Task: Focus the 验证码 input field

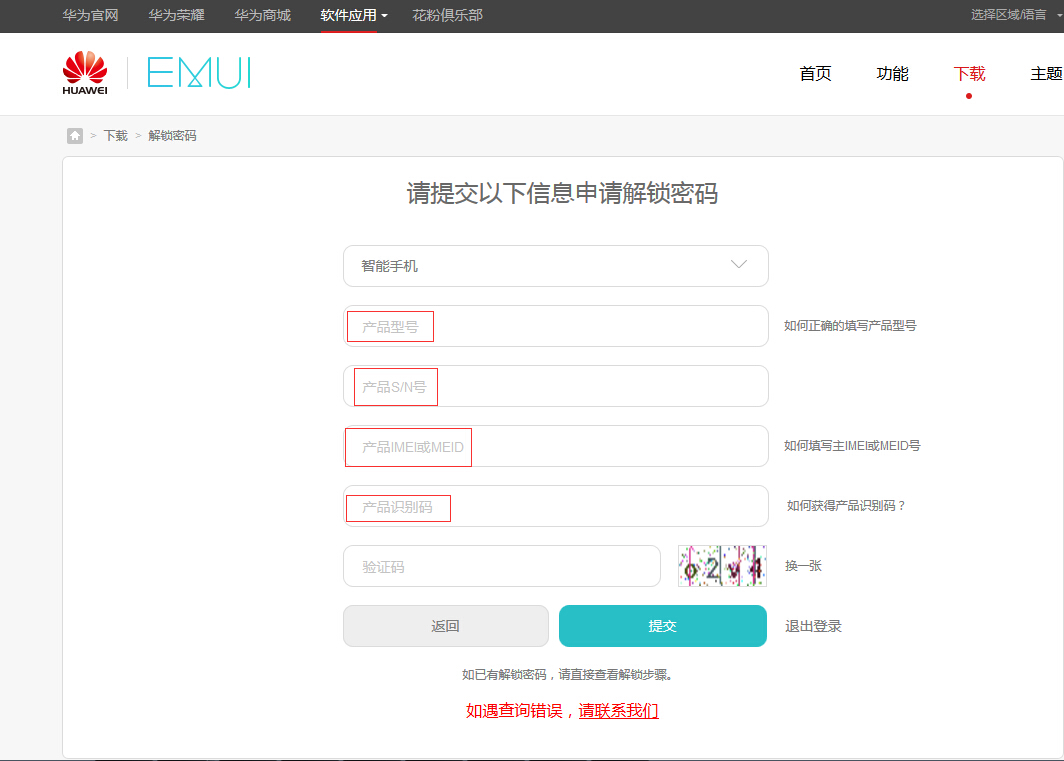Action: pos(502,566)
